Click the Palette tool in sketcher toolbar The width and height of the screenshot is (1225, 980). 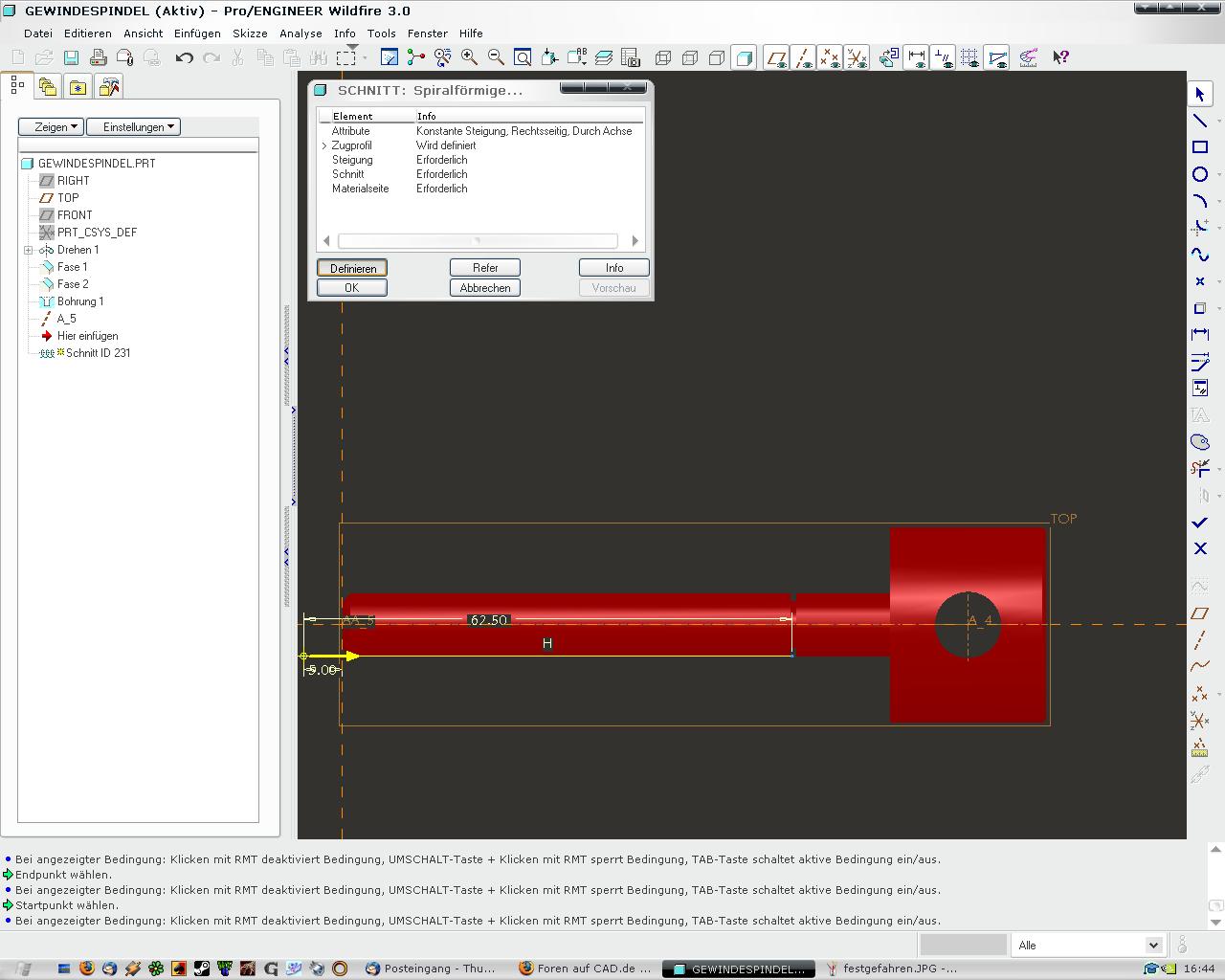tap(1199, 441)
